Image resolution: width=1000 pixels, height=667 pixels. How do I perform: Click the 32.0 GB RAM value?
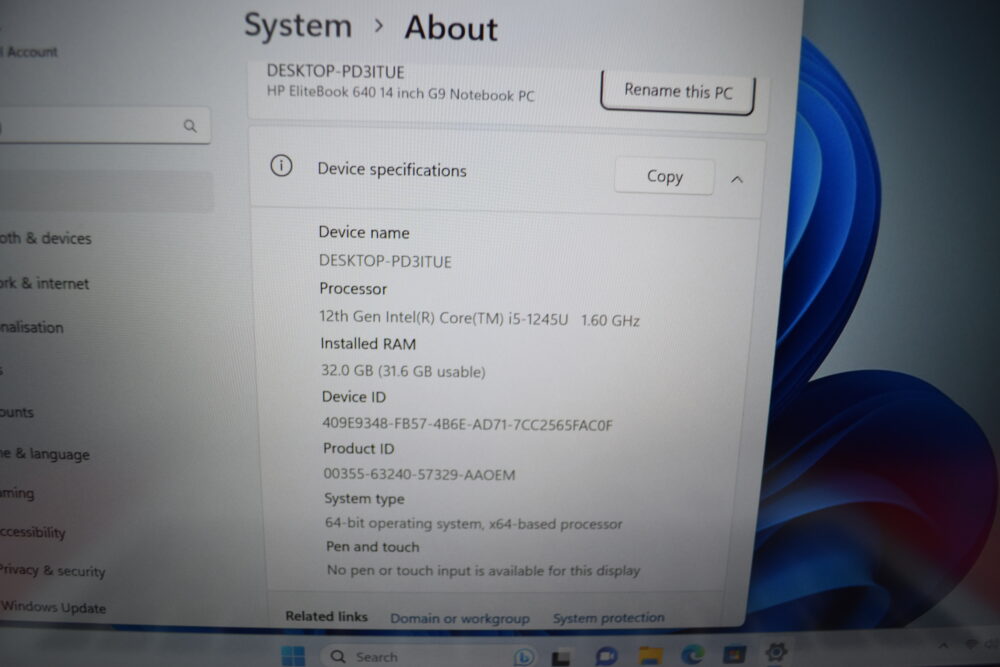coord(403,371)
